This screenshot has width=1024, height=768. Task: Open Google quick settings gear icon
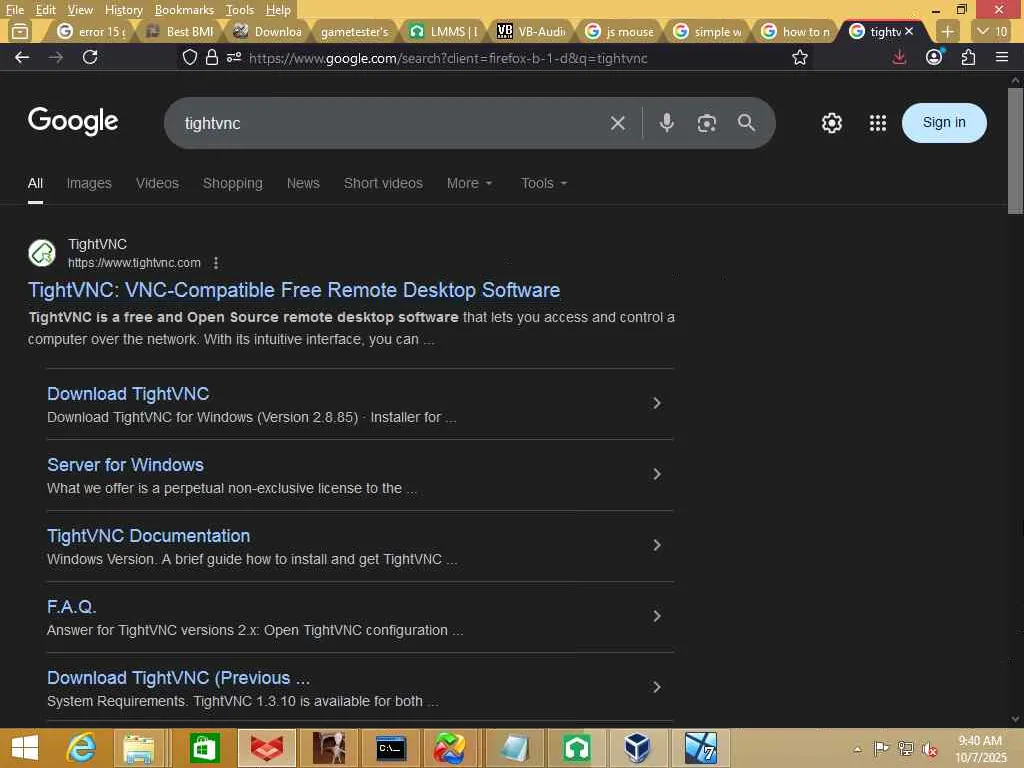pyautogui.click(x=831, y=123)
